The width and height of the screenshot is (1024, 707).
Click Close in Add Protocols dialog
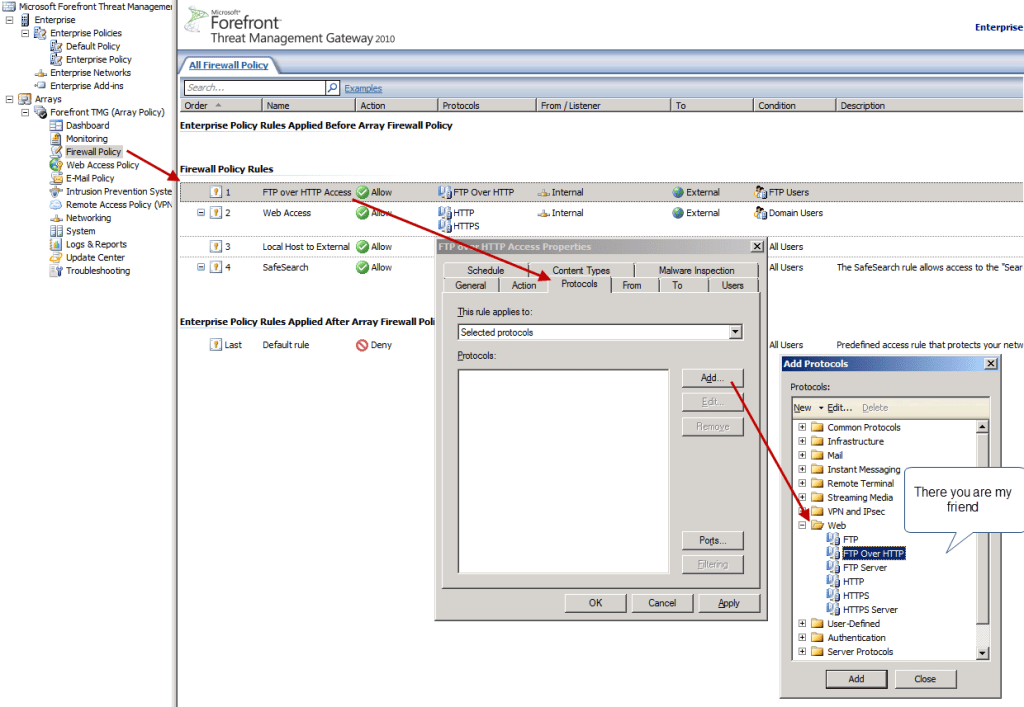(x=925, y=679)
